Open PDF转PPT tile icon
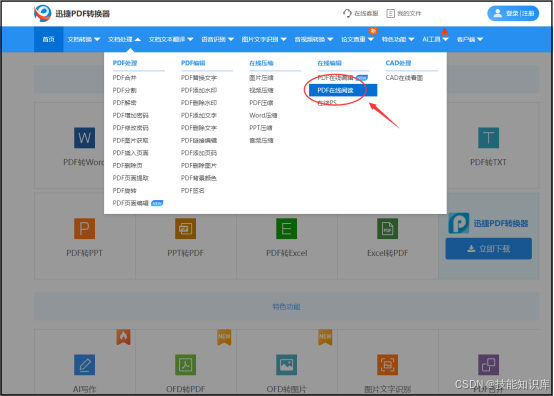This screenshot has height=396, width=554. point(84,229)
